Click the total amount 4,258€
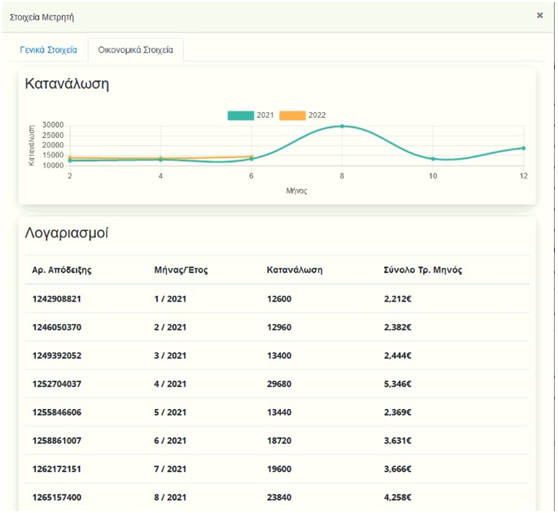The height and width of the screenshot is (513, 558). point(398,497)
